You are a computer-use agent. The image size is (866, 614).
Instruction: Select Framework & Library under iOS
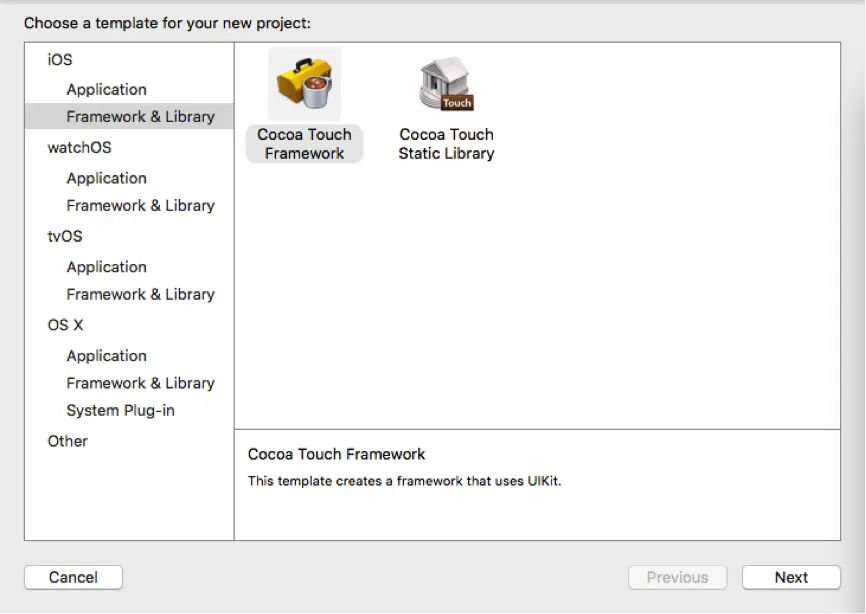point(129,117)
